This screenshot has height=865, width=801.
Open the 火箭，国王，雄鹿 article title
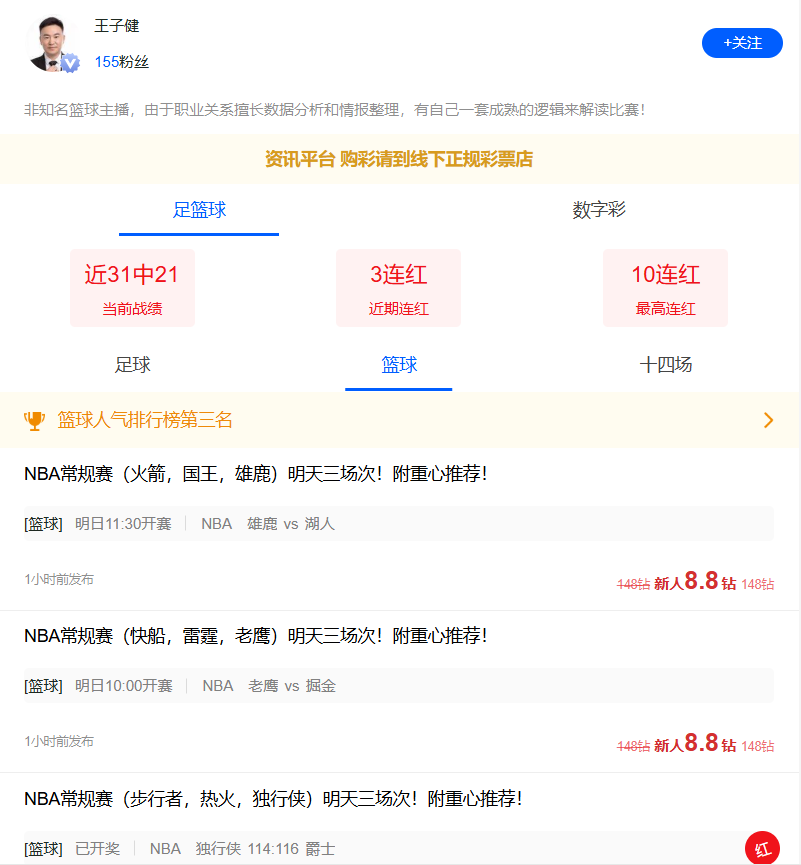pos(255,473)
